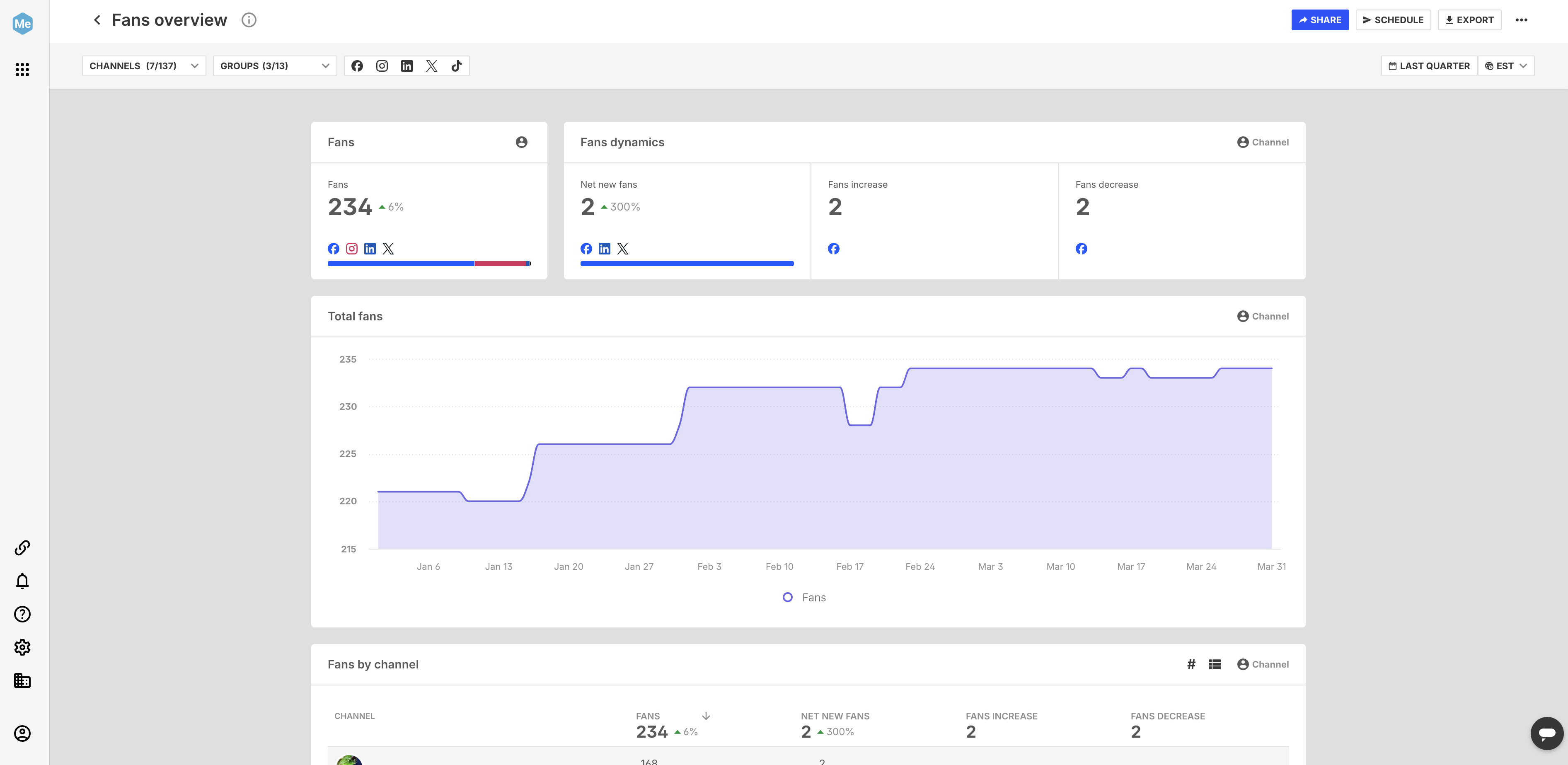
Task: Click the LinkedIn icon under Net new fans
Action: pyautogui.click(x=605, y=249)
